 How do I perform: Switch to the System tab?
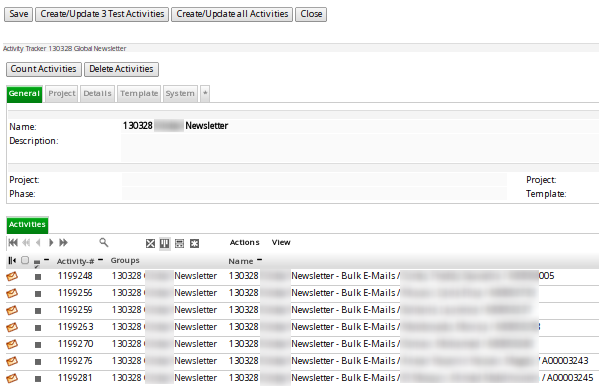[x=180, y=94]
